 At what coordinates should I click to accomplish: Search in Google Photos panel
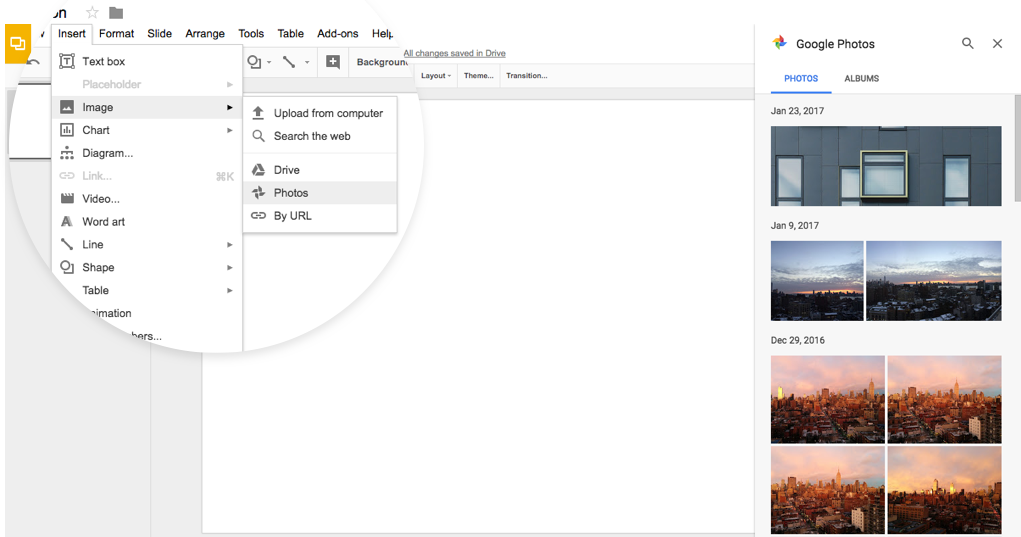[x=968, y=44]
